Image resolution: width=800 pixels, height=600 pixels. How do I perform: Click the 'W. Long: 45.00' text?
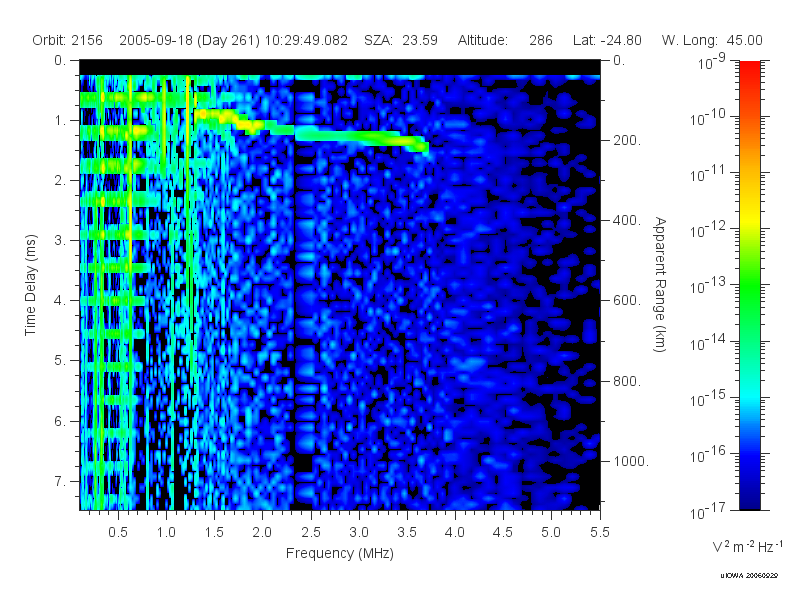pos(712,40)
